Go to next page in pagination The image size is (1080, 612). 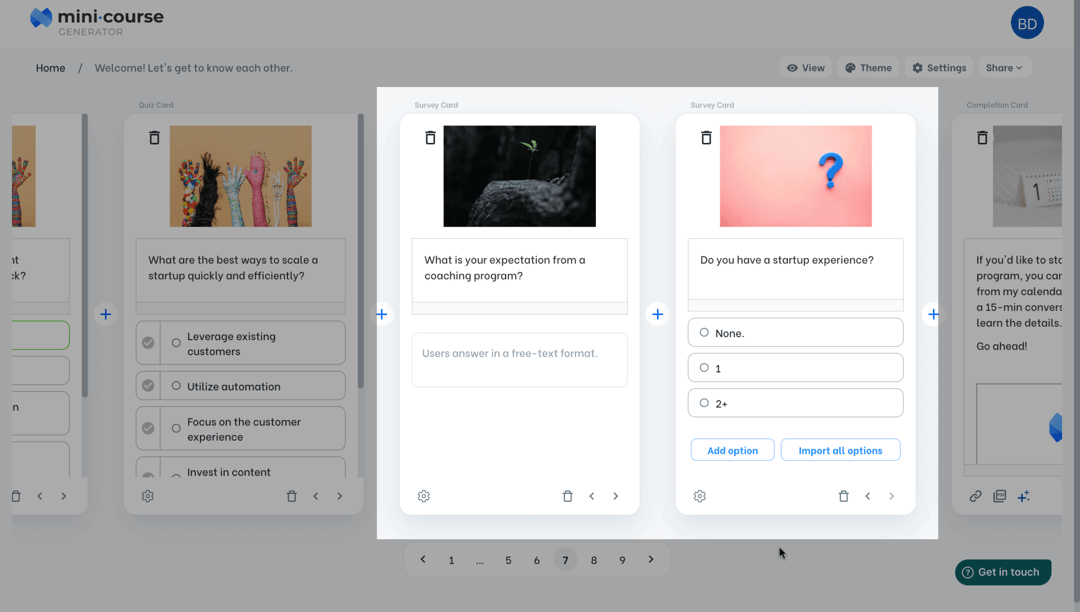pyautogui.click(x=651, y=560)
